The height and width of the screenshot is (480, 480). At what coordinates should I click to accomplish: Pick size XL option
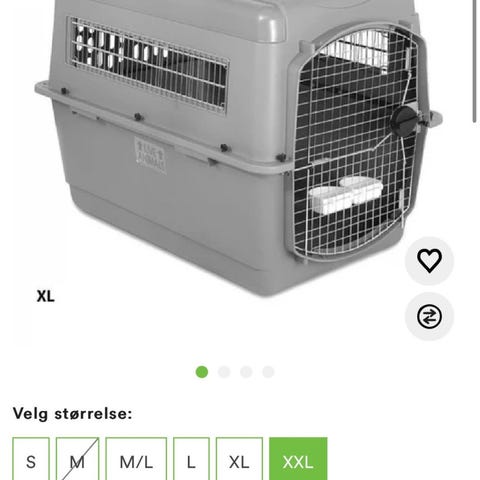[239, 460]
